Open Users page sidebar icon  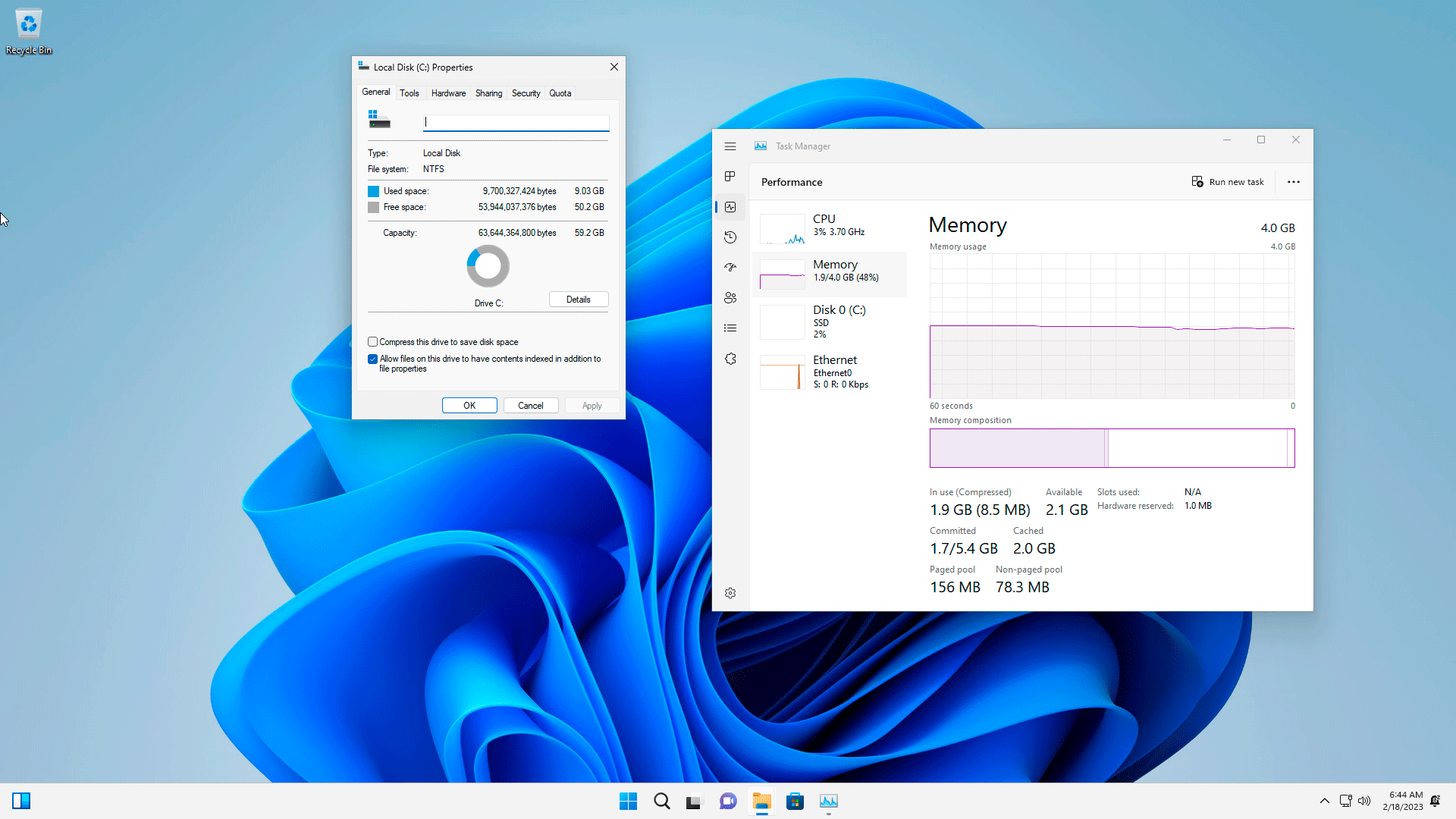[x=730, y=298]
